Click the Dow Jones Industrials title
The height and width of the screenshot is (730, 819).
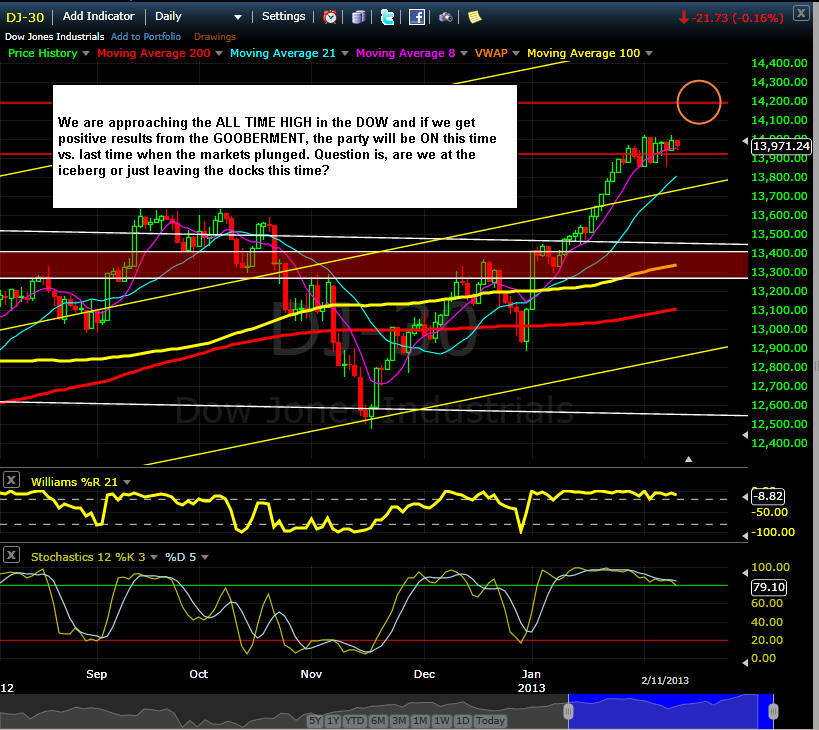coord(54,37)
